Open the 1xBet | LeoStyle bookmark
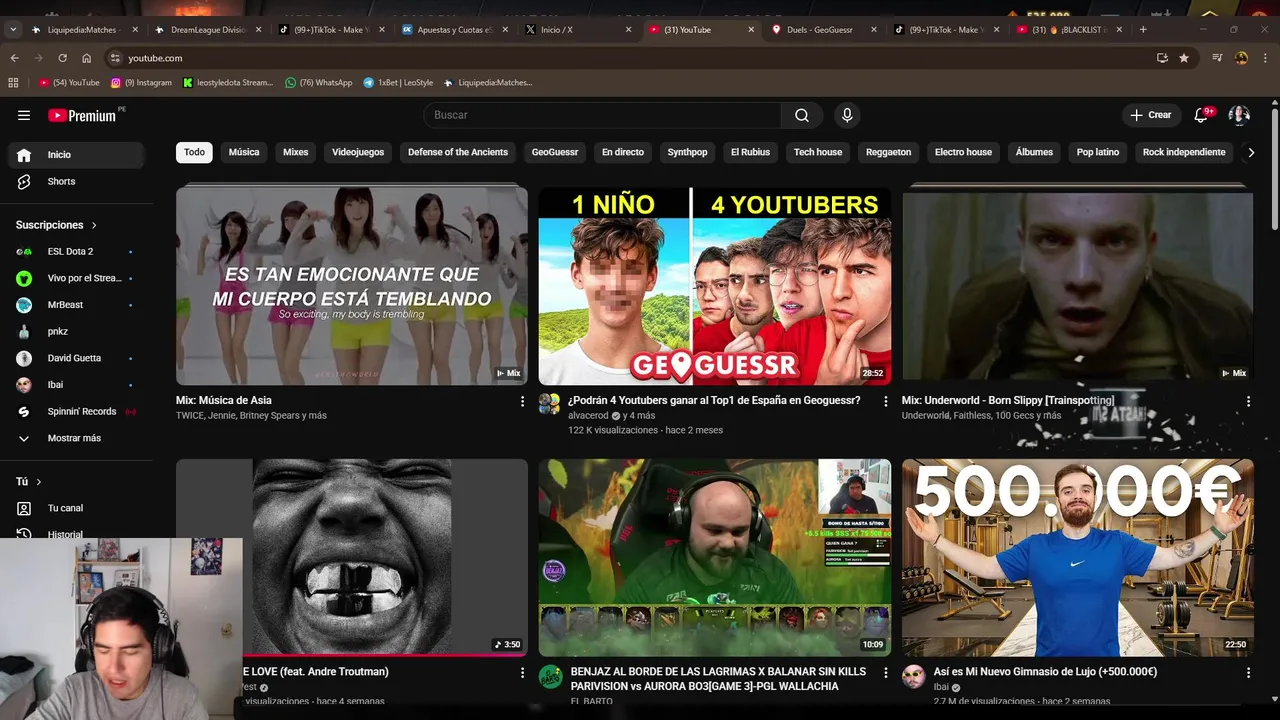Viewport: 1280px width, 720px height. [398, 83]
